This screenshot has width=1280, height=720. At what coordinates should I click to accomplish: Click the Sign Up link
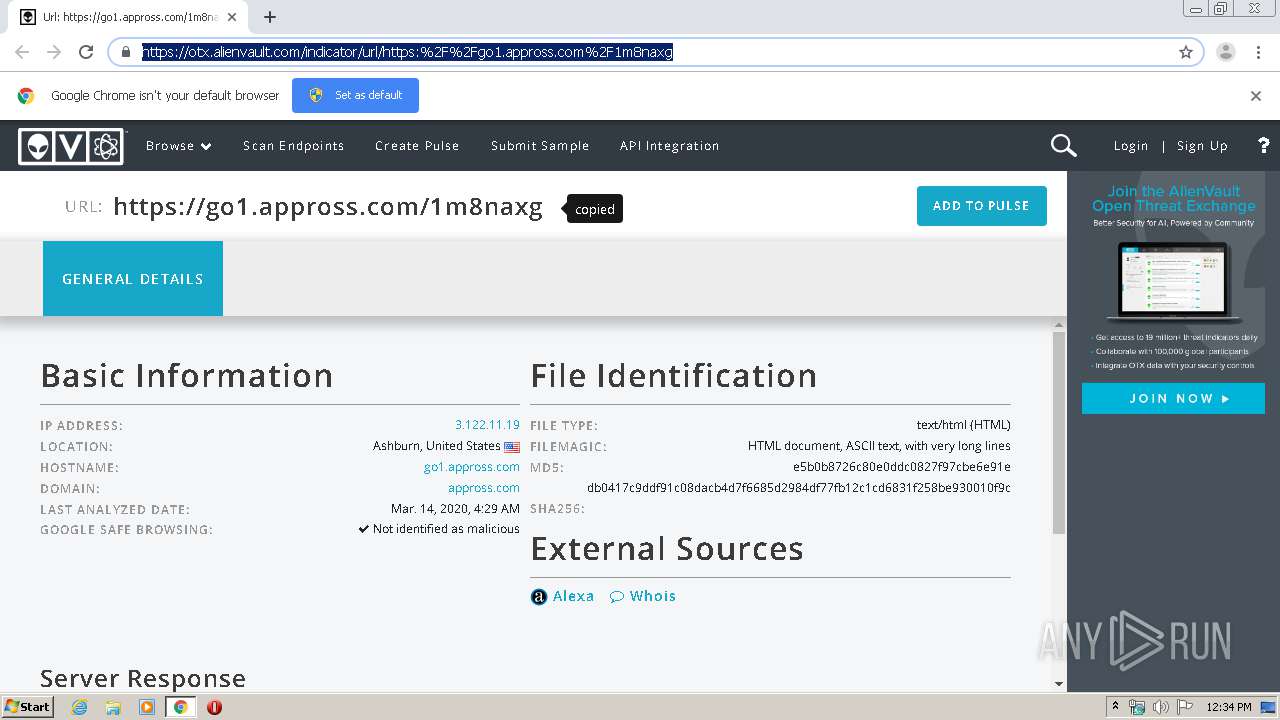[x=1202, y=146]
